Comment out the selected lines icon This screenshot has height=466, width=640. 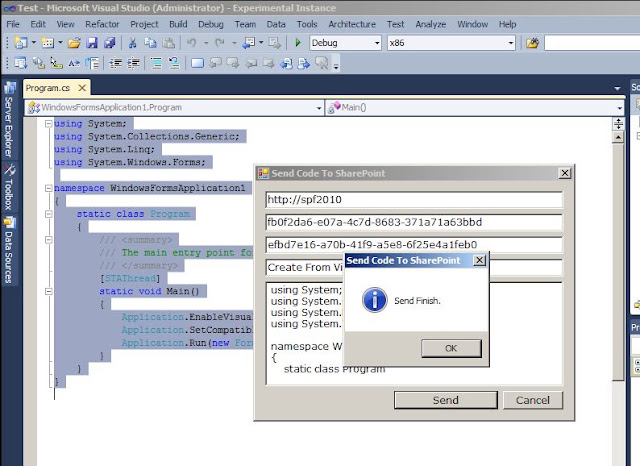(156, 63)
